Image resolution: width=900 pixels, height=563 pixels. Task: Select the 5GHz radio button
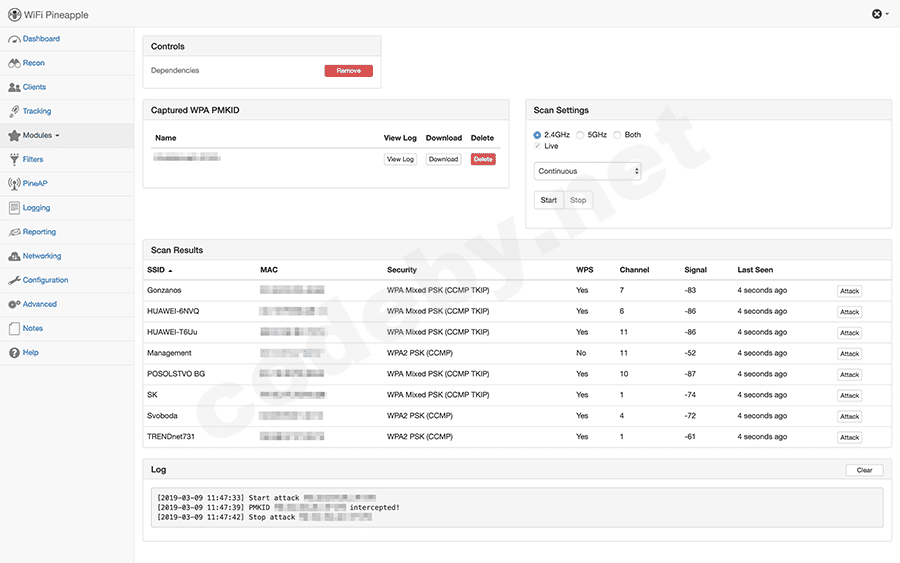580,135
